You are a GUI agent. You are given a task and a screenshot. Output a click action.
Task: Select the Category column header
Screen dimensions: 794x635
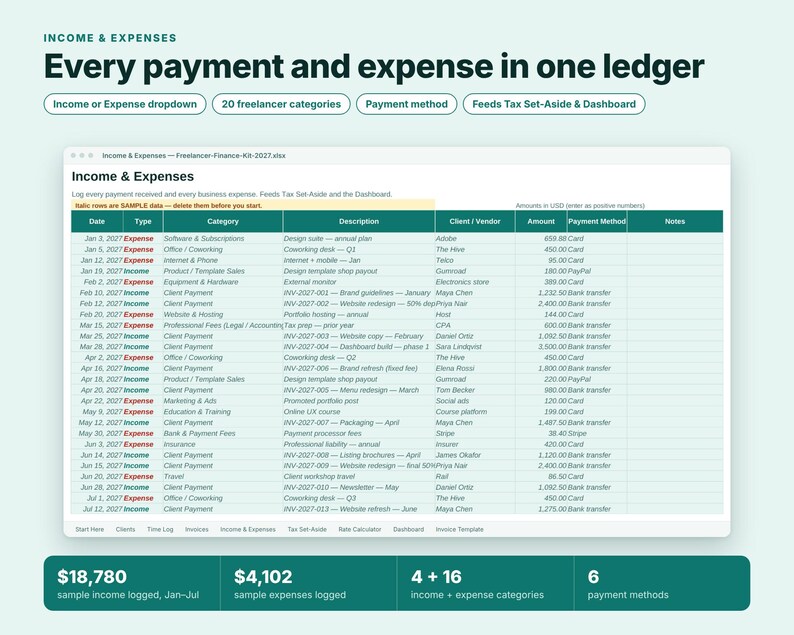click(223, 221)
